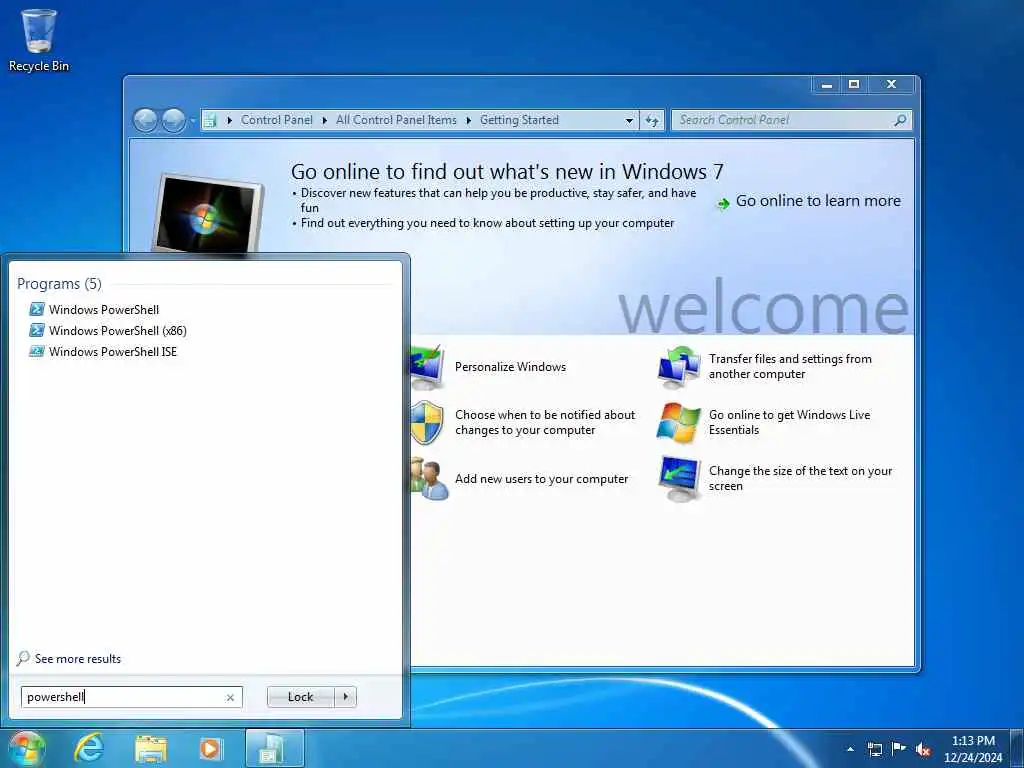Open Transfer files and settings from another computer
The width and height of the screenshot is (1024, 768).
tap(790, 366)
